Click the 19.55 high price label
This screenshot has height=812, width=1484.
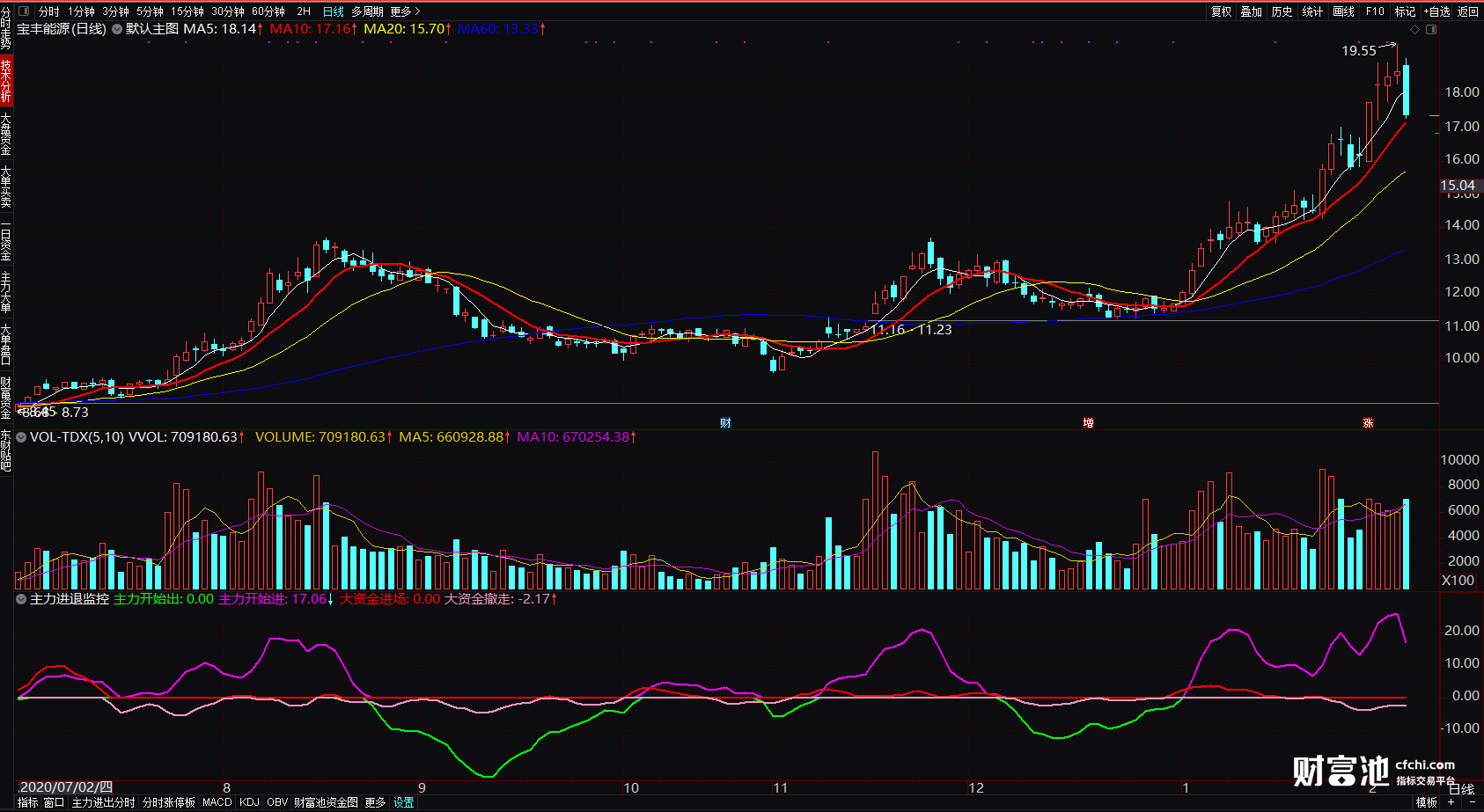pyautogui.click(x=1358, y=51)
